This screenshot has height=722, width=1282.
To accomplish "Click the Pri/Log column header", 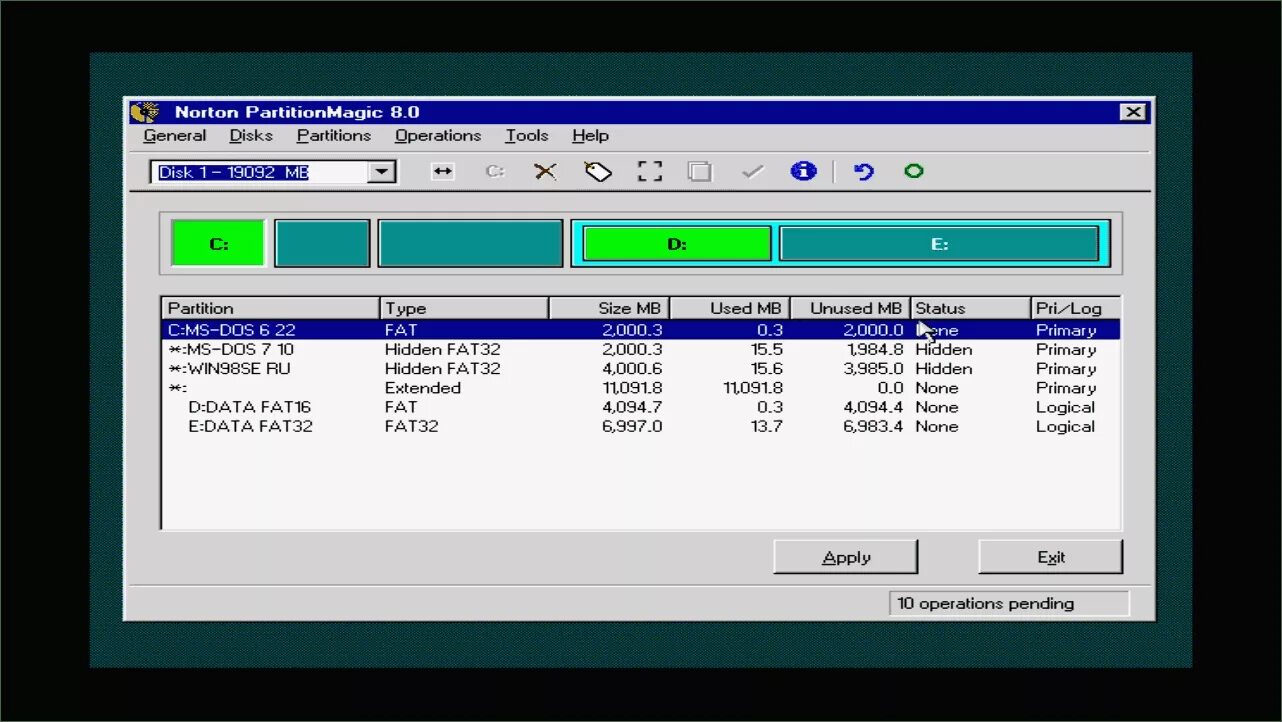I will [x=1075, y=308].
